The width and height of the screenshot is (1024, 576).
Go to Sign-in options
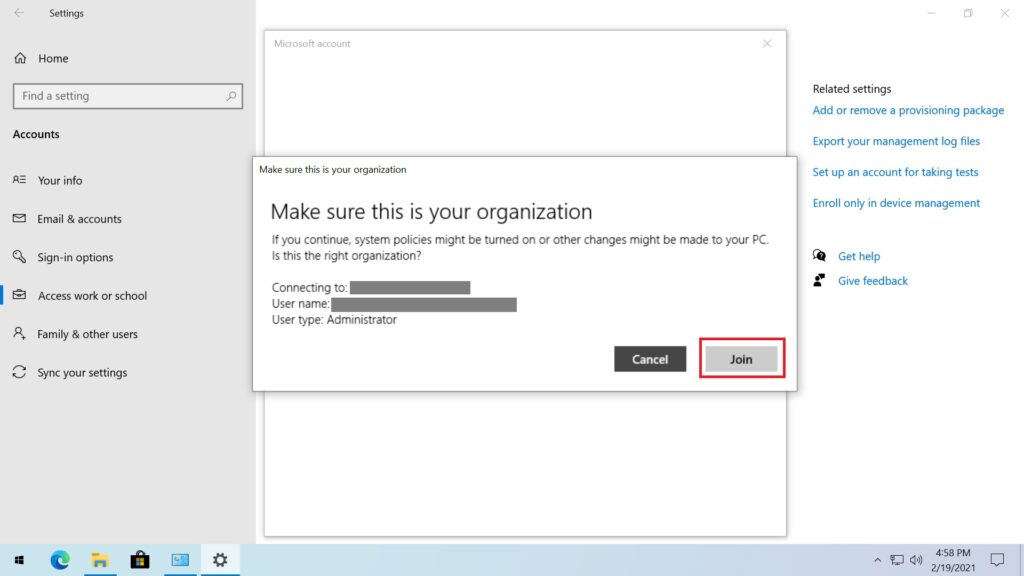(x=75, y=258)
